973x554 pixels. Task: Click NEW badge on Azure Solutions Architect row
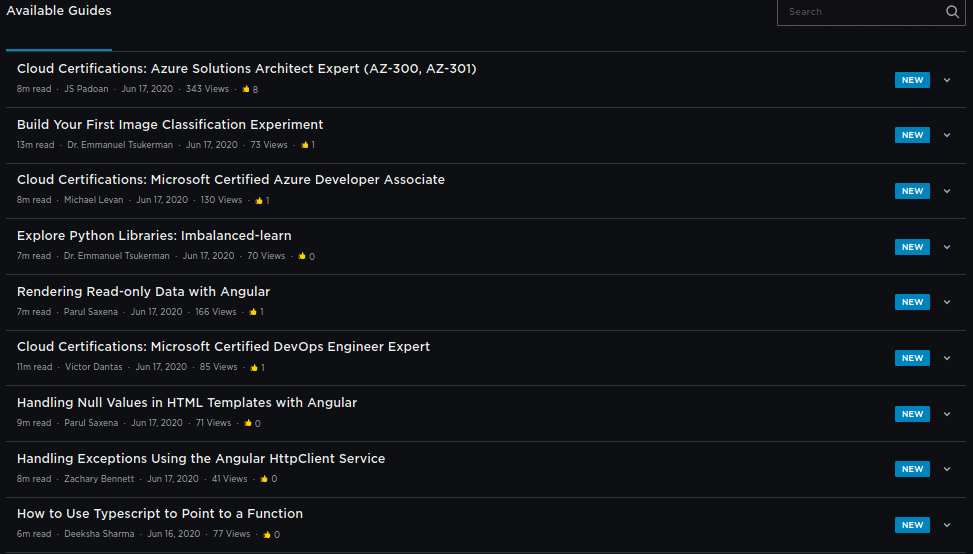(912, 80)
